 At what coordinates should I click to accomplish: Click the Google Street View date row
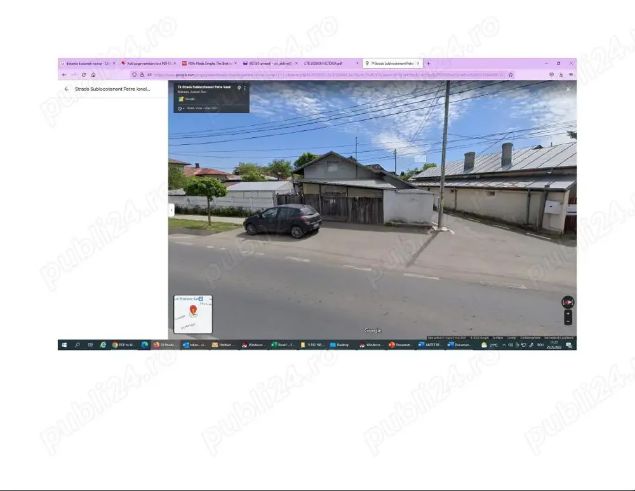pyautogui.click(x=198, y=108)
